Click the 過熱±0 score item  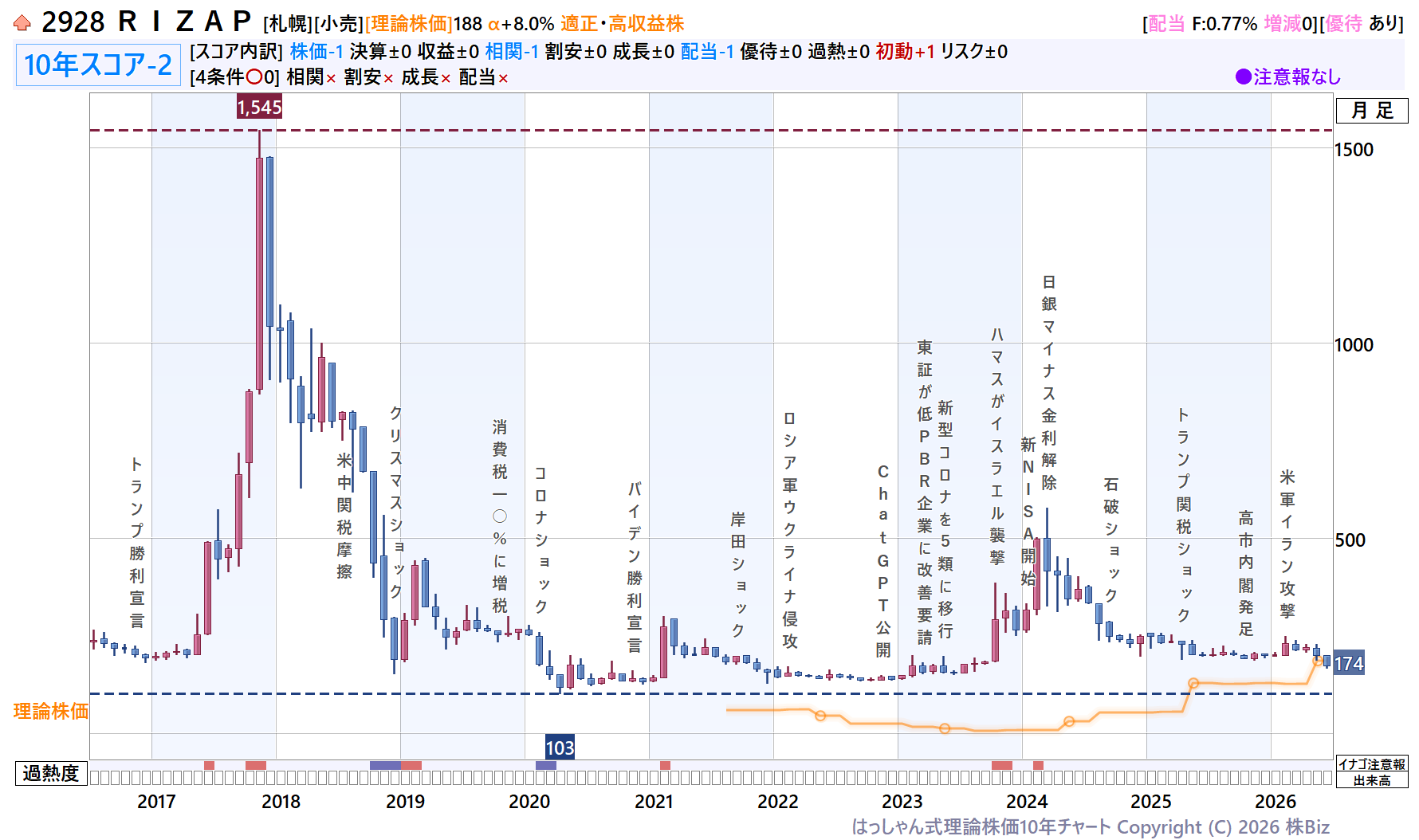click(x=839, y=52)
